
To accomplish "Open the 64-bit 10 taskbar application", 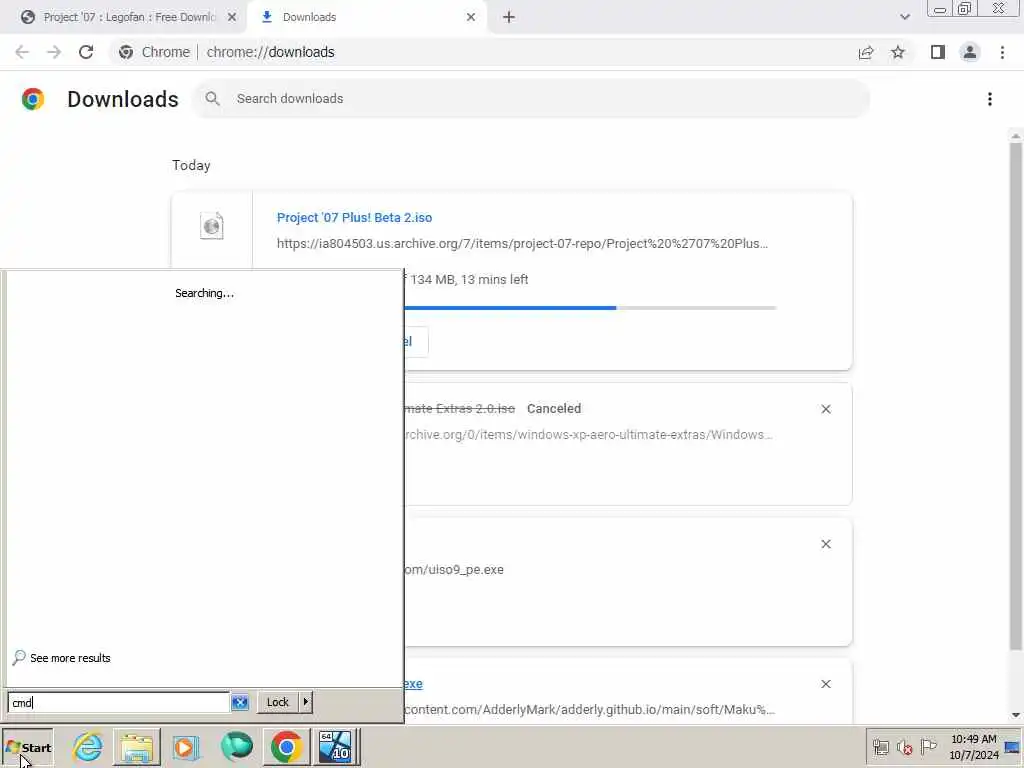I will tap(335, 746).
